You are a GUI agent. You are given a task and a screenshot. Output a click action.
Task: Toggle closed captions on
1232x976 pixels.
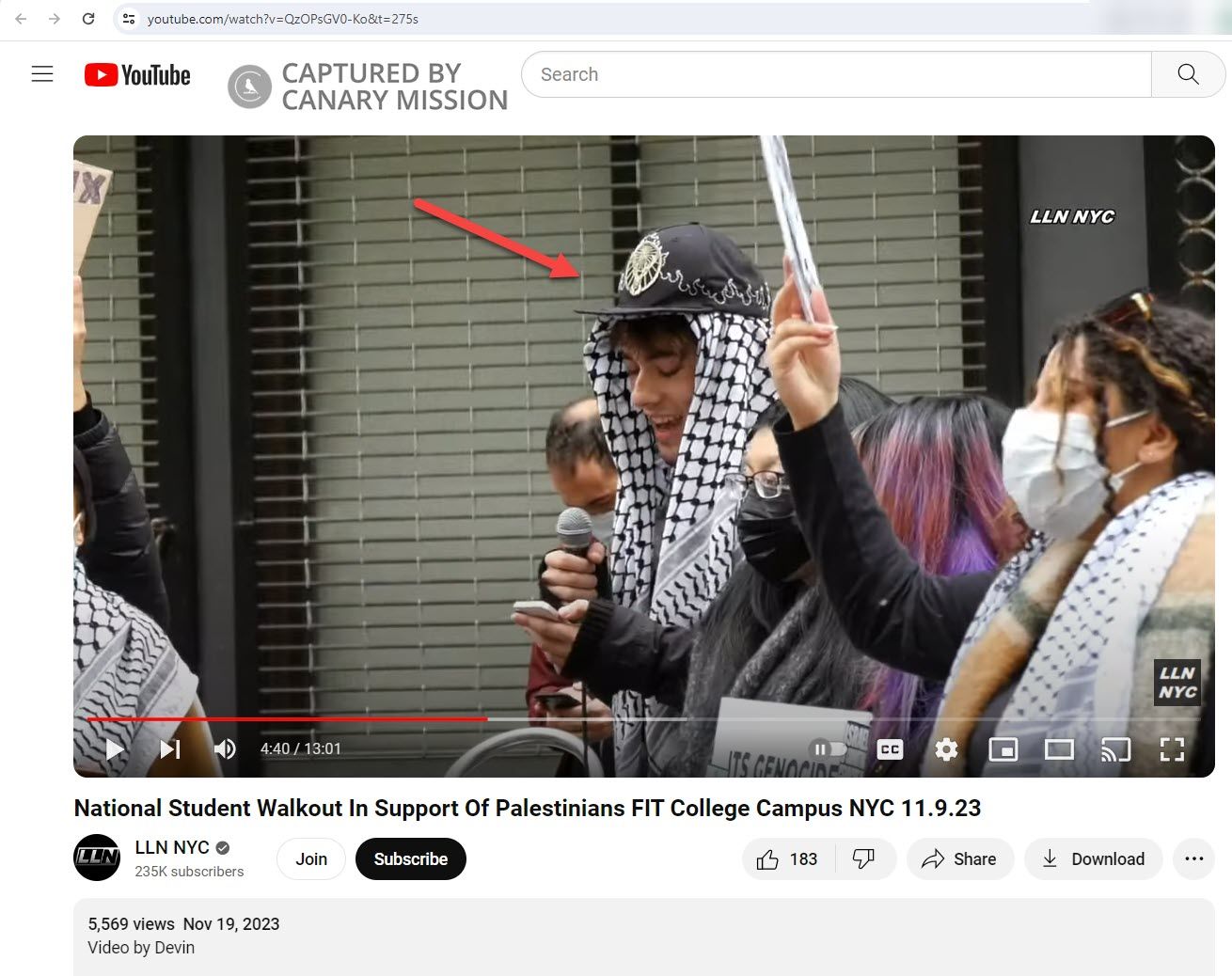[x=890, y=749]
